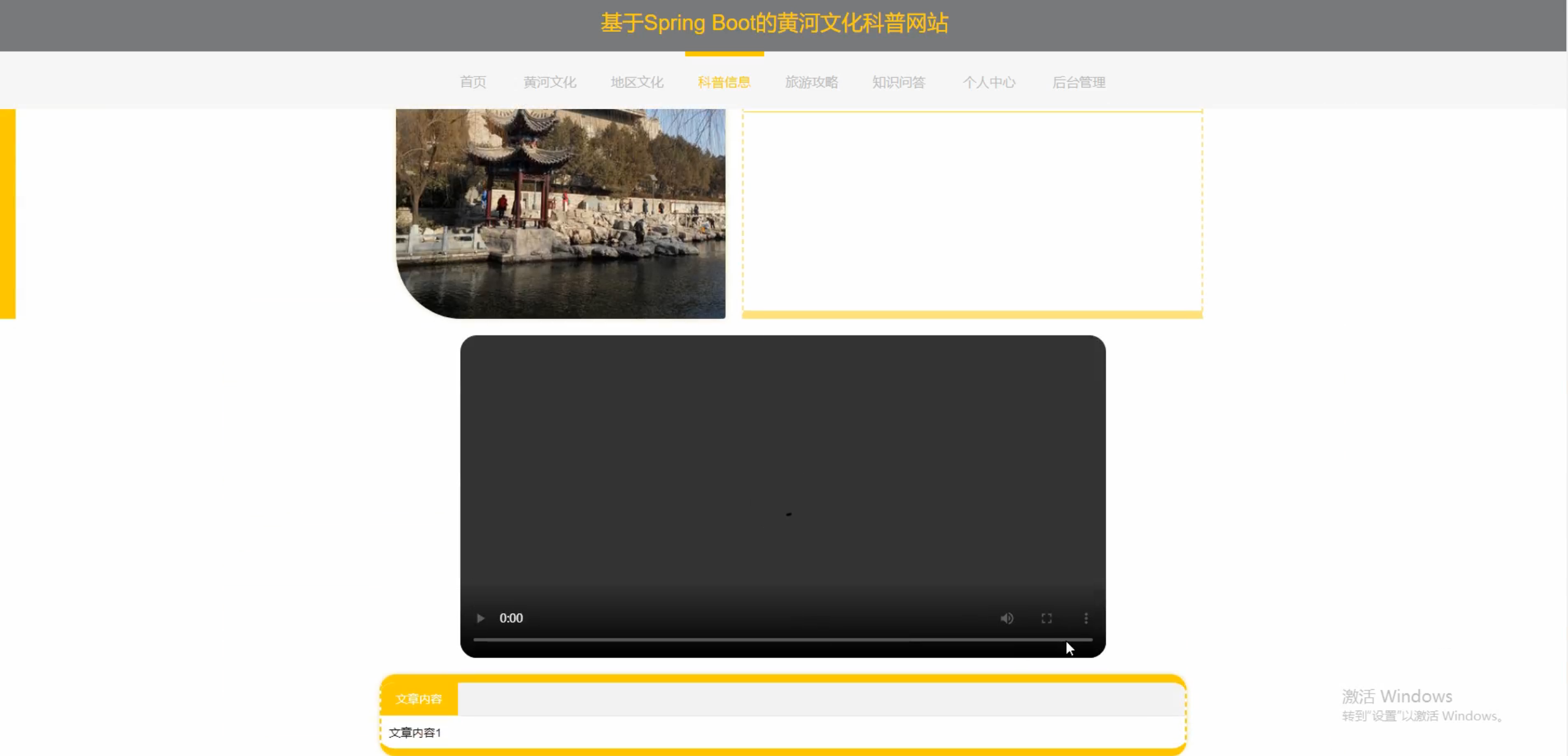Viewport: 1568px width, 756px height.
Task: Click the video time display 0:00
Action: click(511, 618)
